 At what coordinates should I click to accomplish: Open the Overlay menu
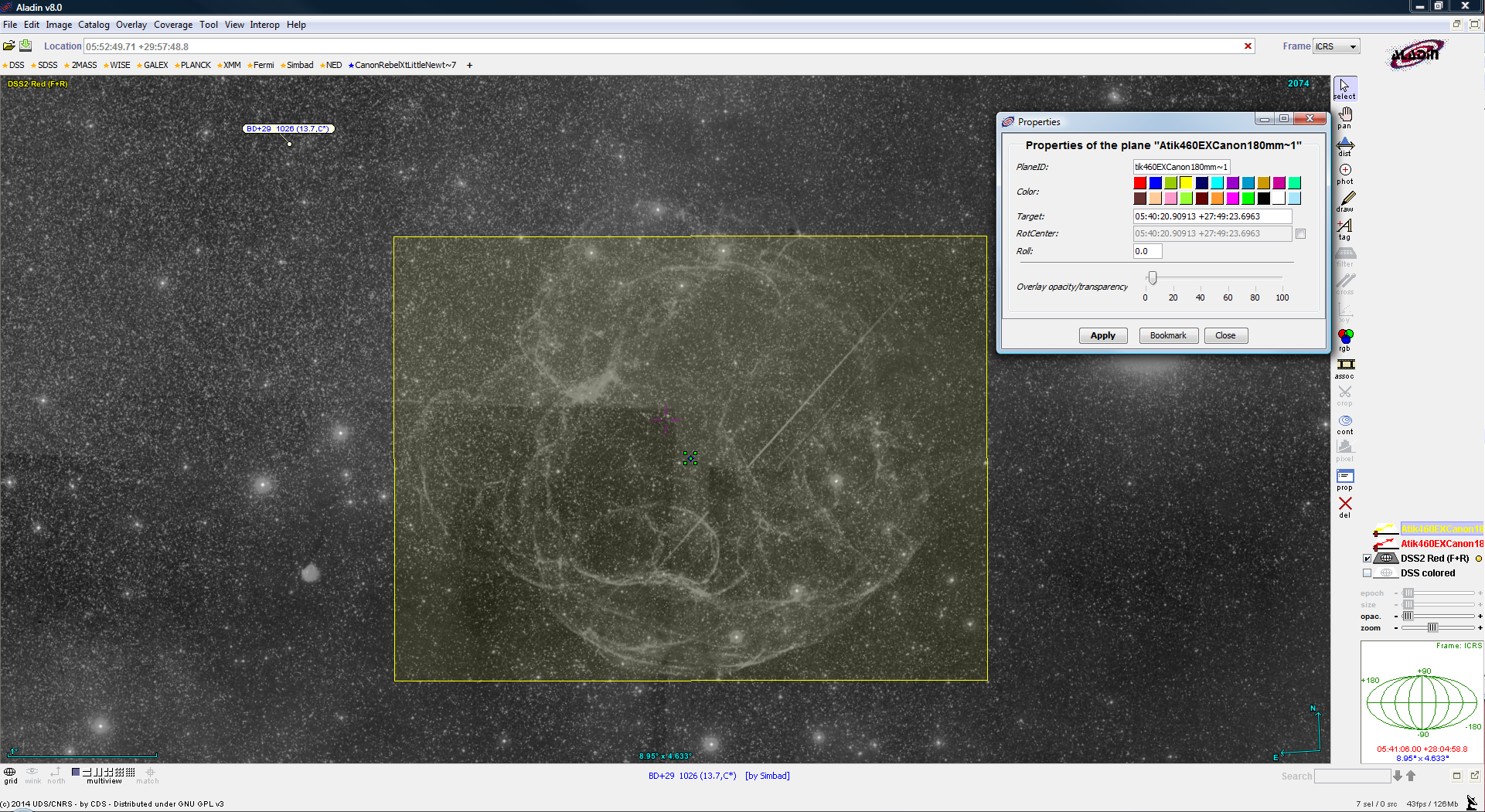coord(131,25)
